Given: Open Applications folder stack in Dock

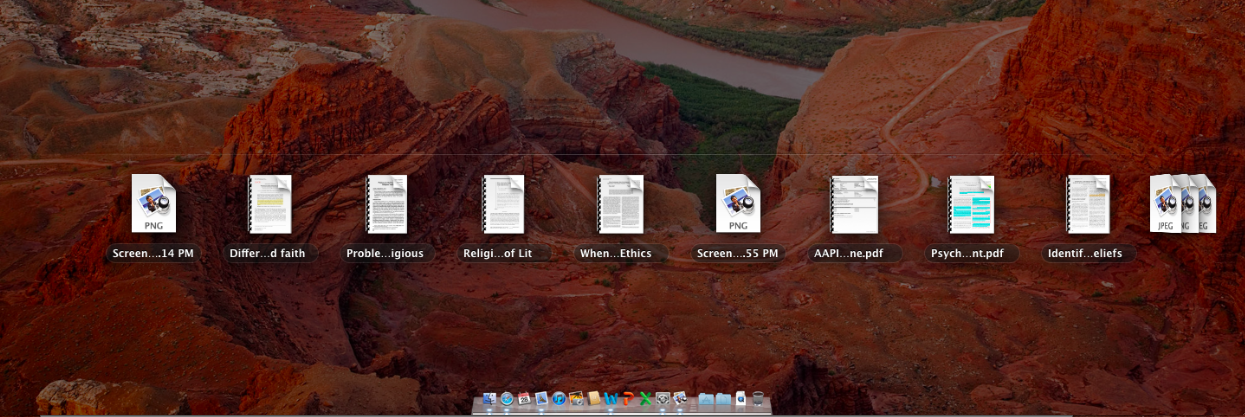Looking at the screenshot, I should point(706,399).
